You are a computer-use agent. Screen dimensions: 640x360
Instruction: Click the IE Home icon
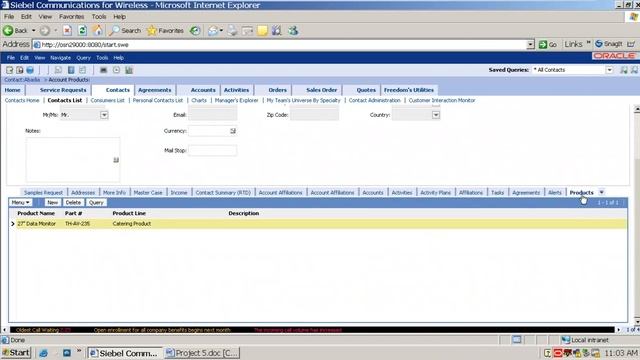pyautogui.click(x=98, y=30)
